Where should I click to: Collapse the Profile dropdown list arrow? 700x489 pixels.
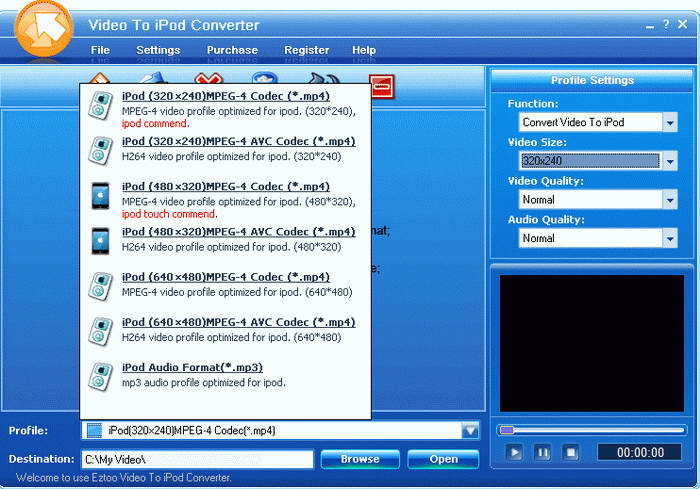coord(470,431)
